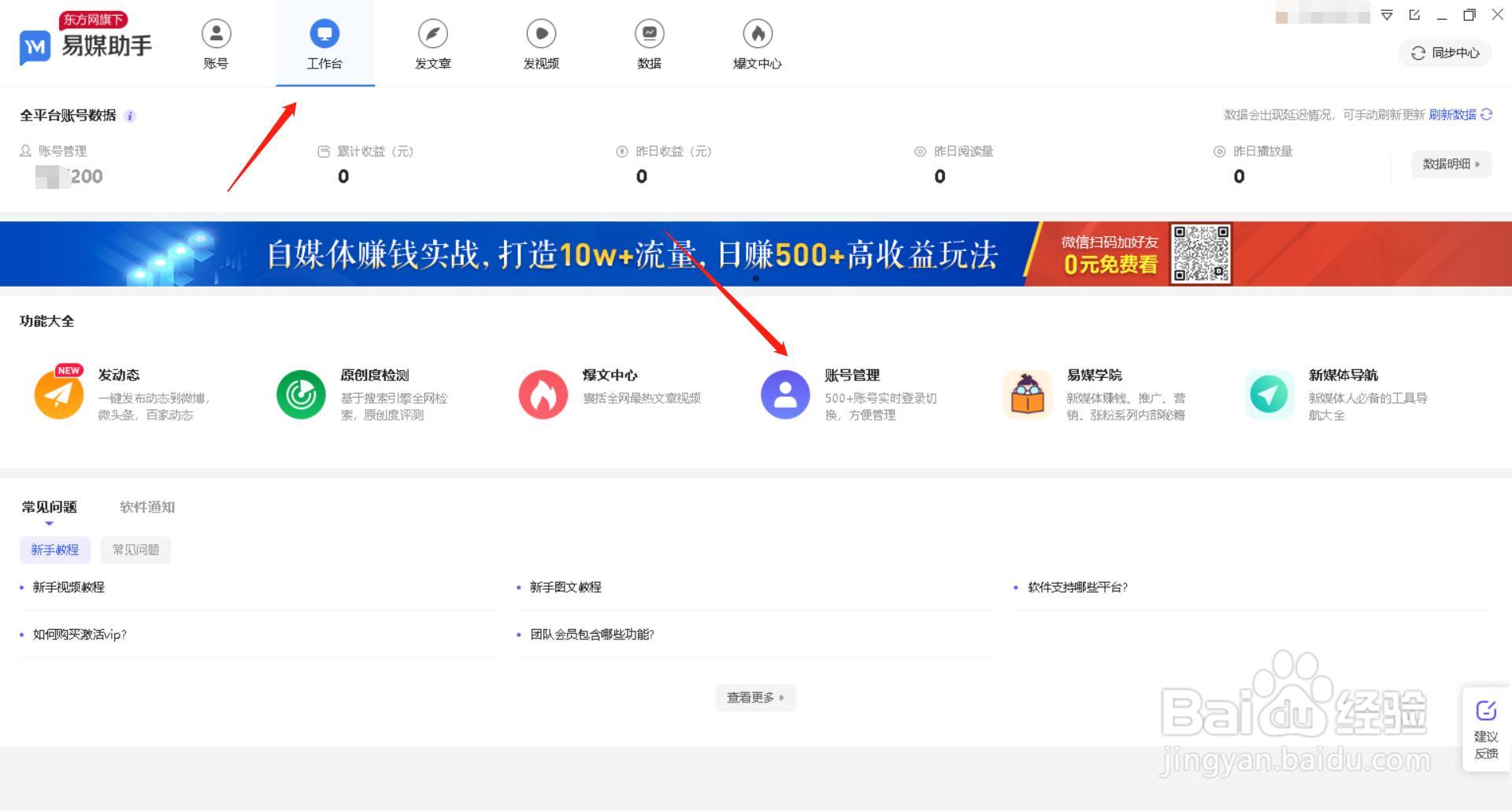Click the 发动态 paper plane icon
This screenshot has height=811, width=1512.
58,394
